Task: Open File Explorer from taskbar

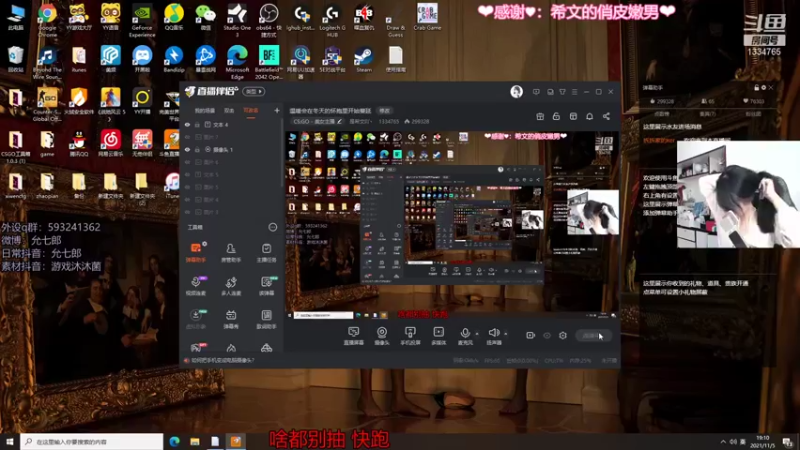Action: tap(195, 442)
